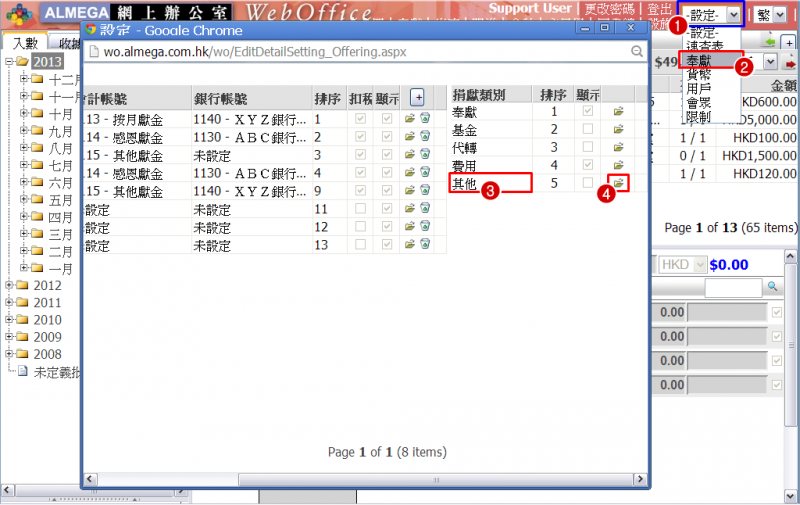This screenshot has width=800, height=505.
Task: Edit the 基金 donation category
Action: (618, 130)
